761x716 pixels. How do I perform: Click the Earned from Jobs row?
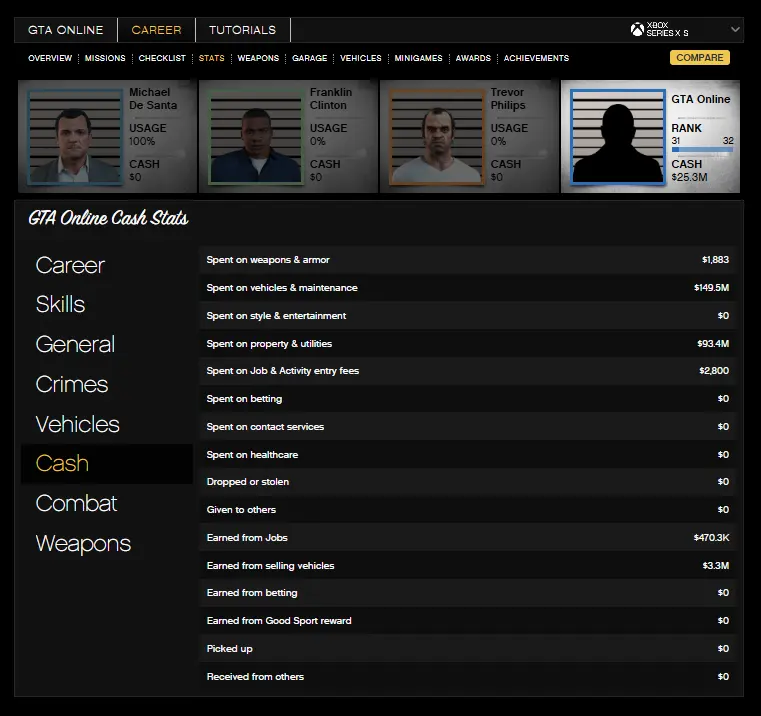click(467, 538)
